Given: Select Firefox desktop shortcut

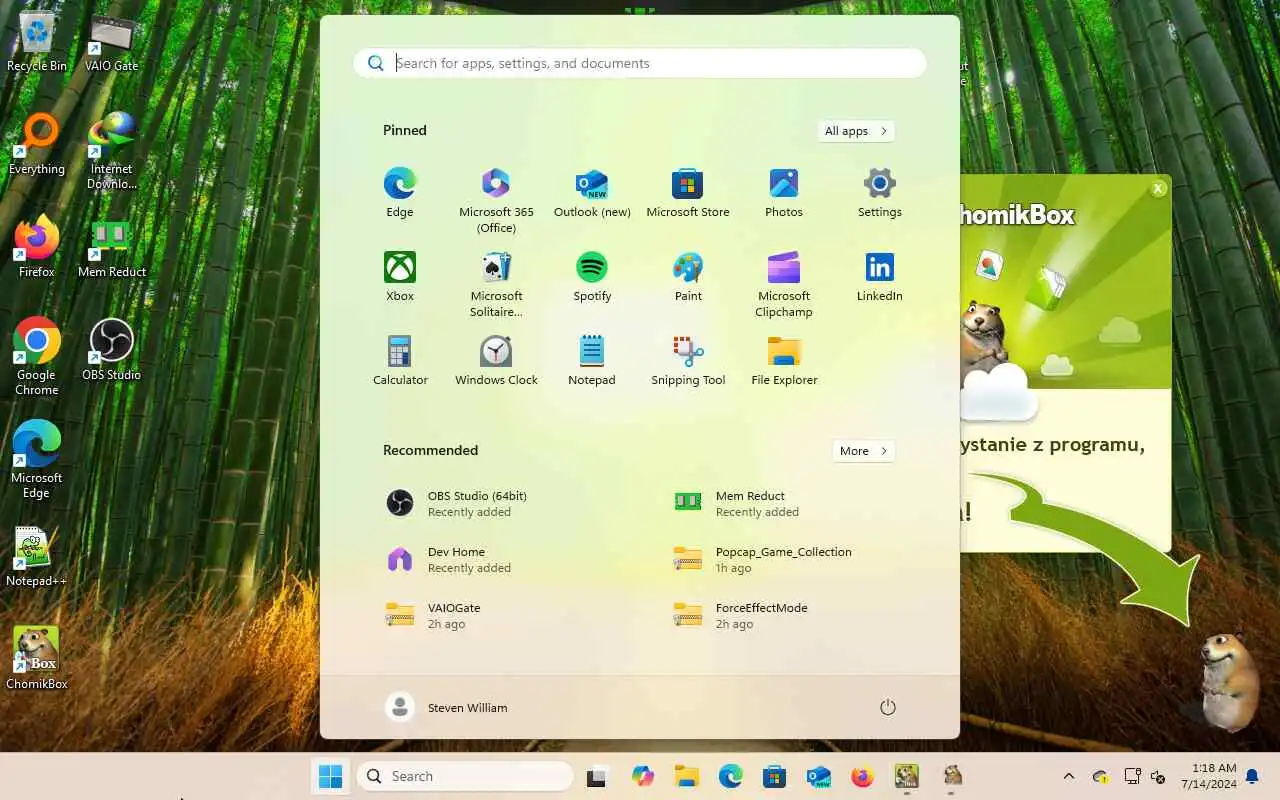Looking at the screenshot, I should tap(37, 247).
